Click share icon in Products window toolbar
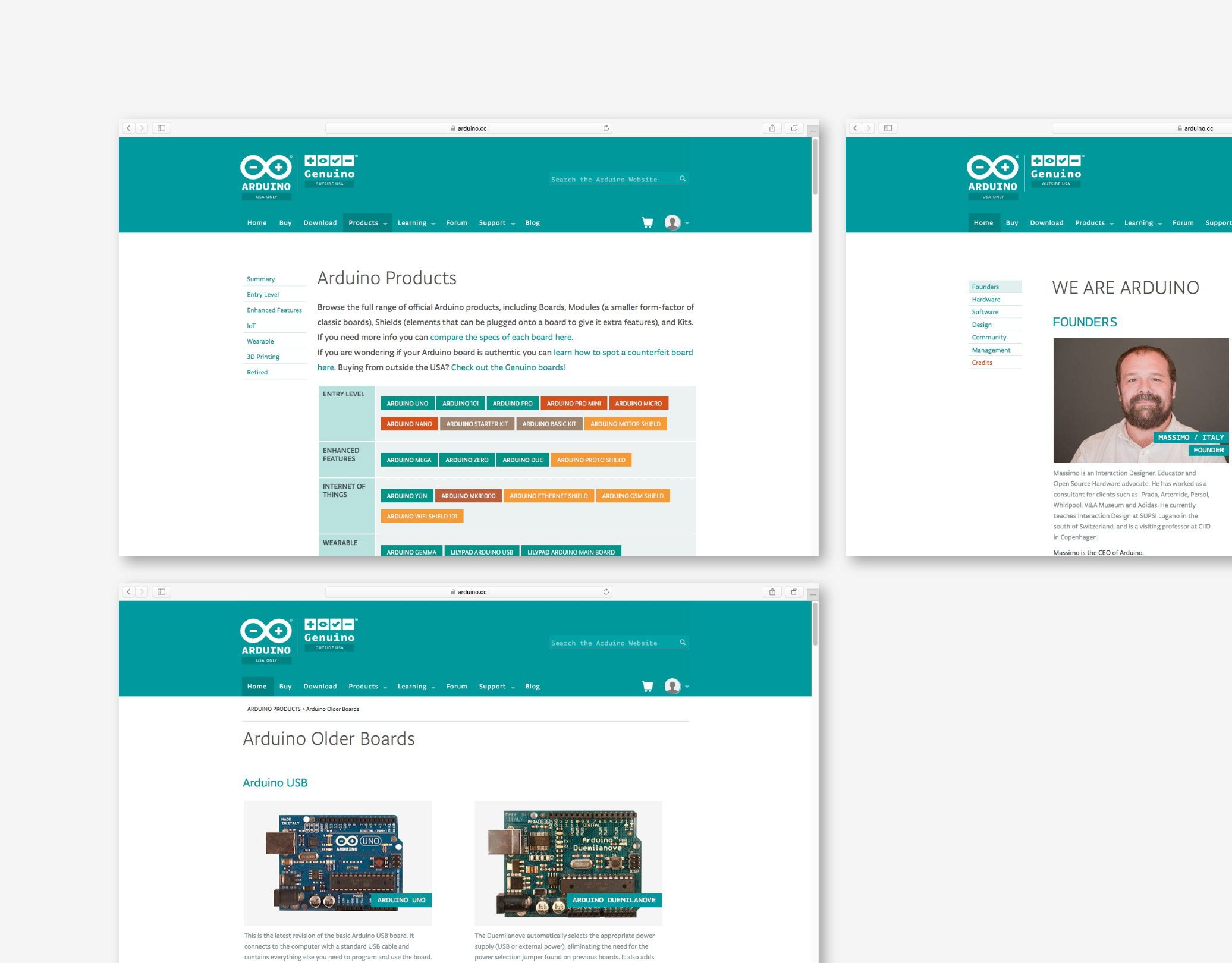 pos(772,128)
